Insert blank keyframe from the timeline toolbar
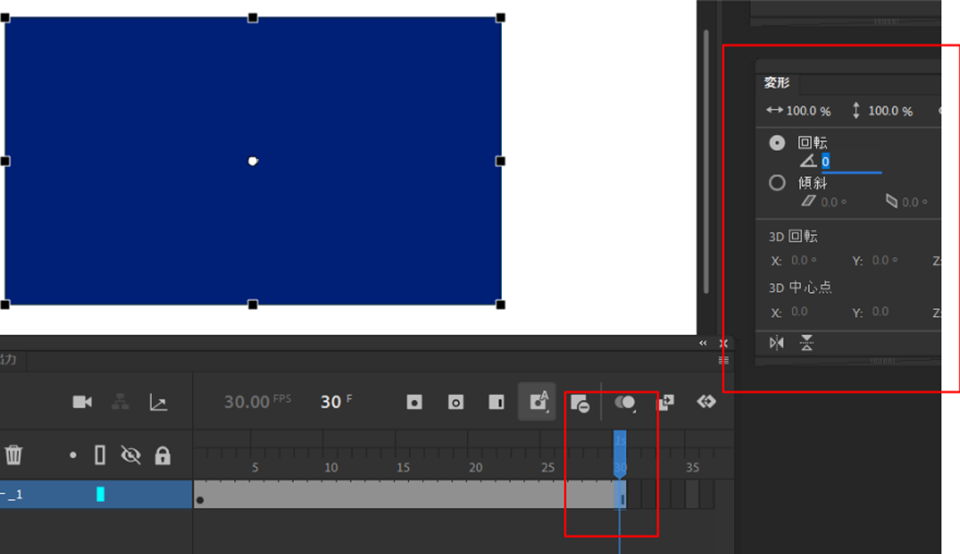The image size is (960, 554). (456, 402)
